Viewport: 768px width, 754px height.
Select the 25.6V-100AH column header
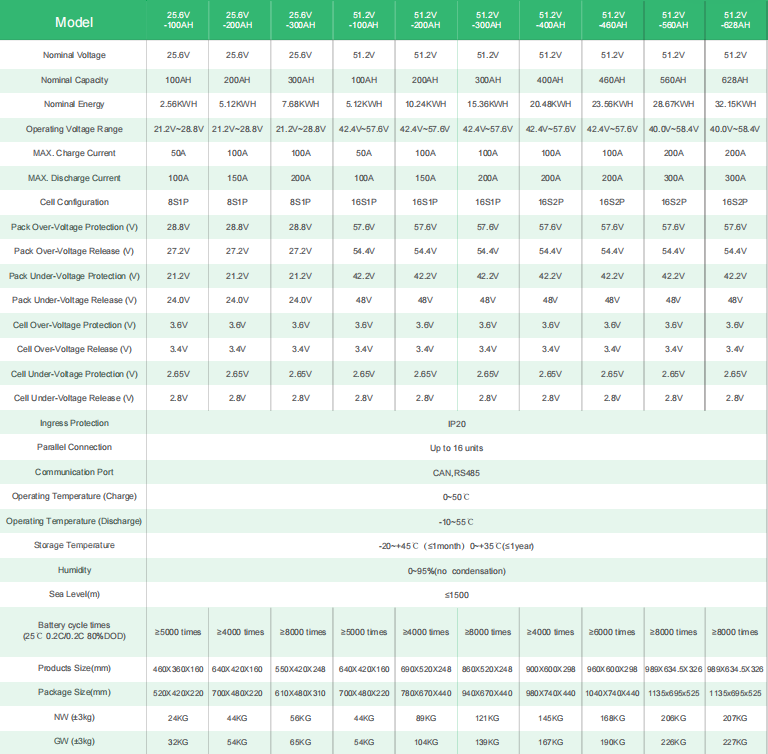pyautogui.click(x=178, y=20)
